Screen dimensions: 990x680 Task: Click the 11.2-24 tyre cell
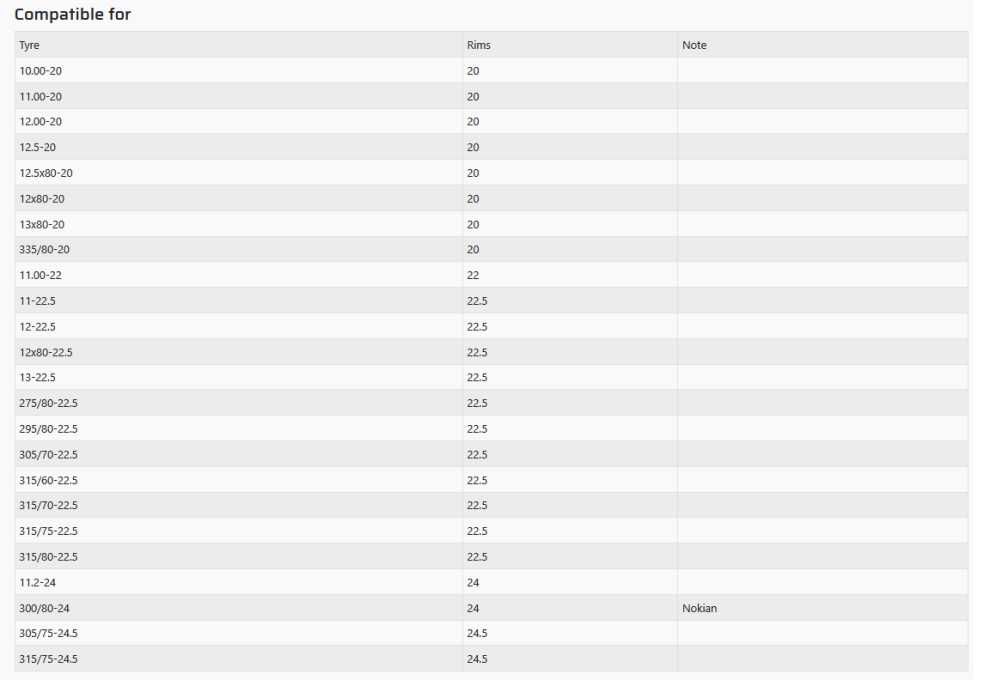point(38,582)
